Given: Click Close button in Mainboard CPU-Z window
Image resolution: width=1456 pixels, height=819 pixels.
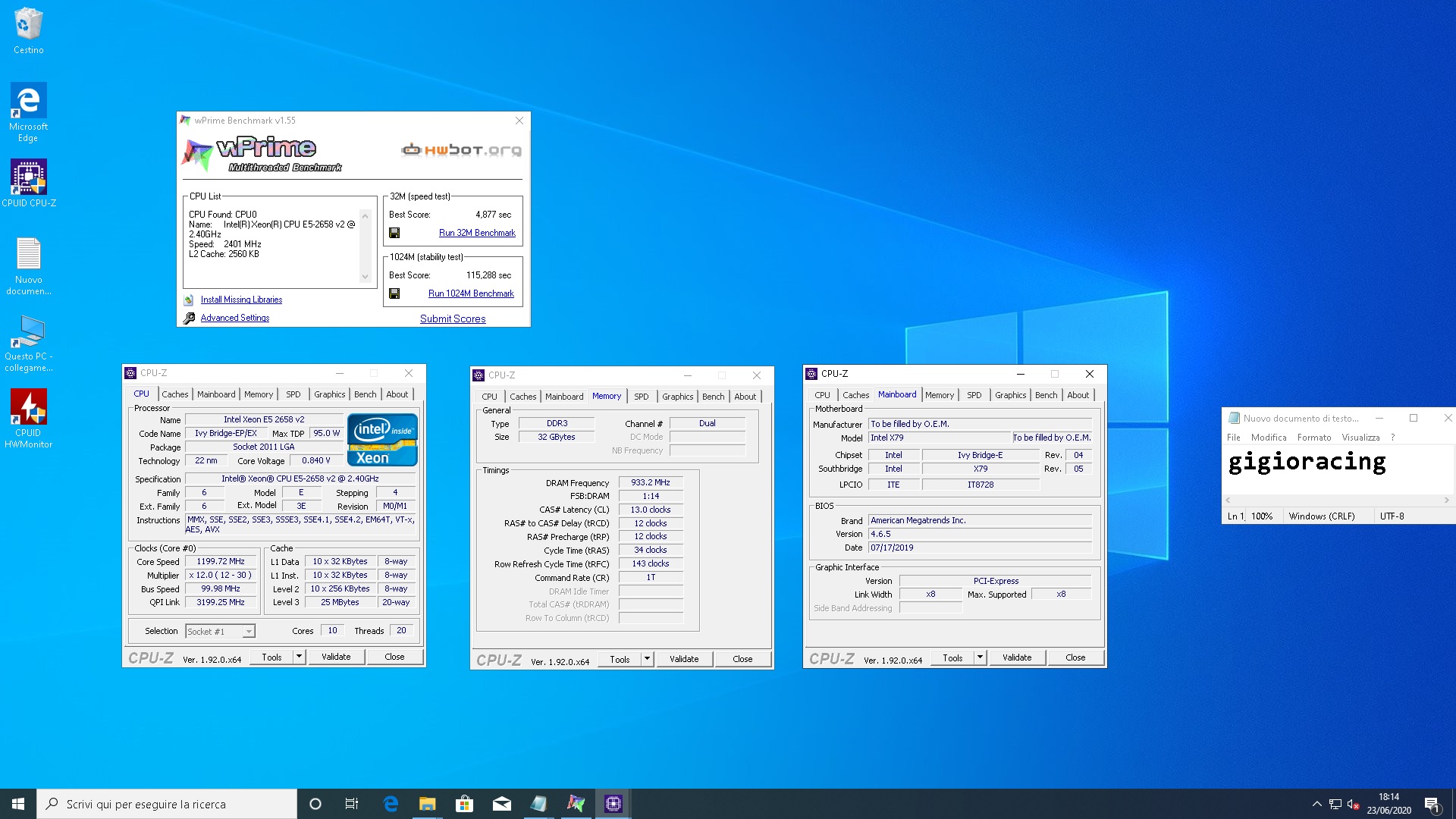Looking at the screenshot, I should pos(1075,657).
